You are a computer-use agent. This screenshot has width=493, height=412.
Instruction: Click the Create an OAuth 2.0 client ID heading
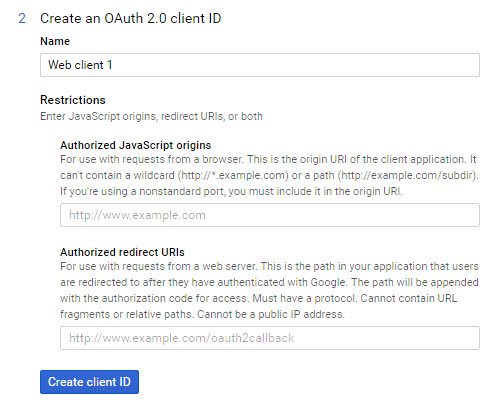(x=131, y=18)
